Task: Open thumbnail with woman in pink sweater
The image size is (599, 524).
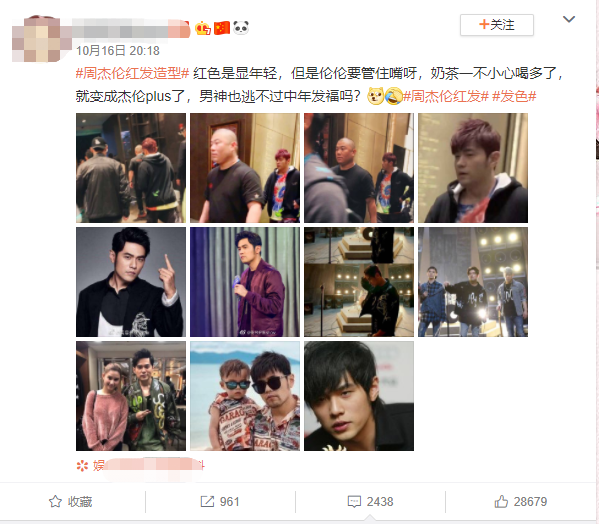Action: pyautogui.click(x=131, y=396)
